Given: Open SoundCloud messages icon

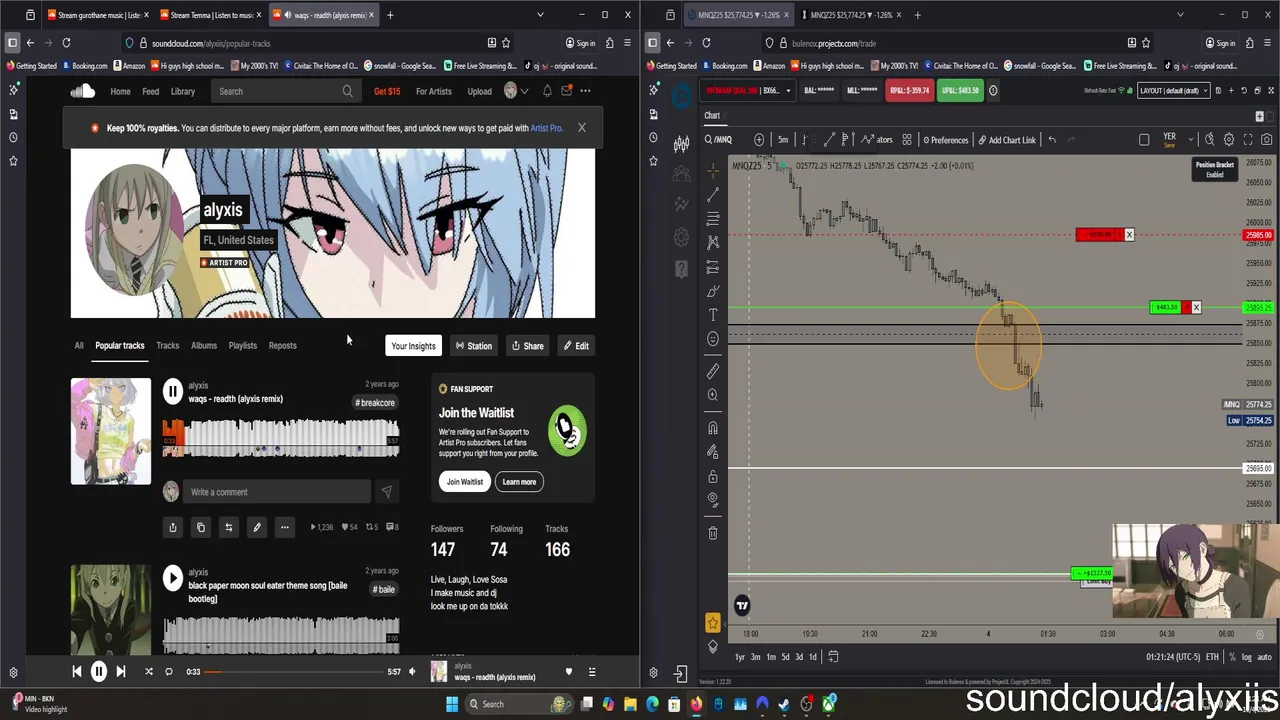Looking at the screenshot, I should pos(566,91).
